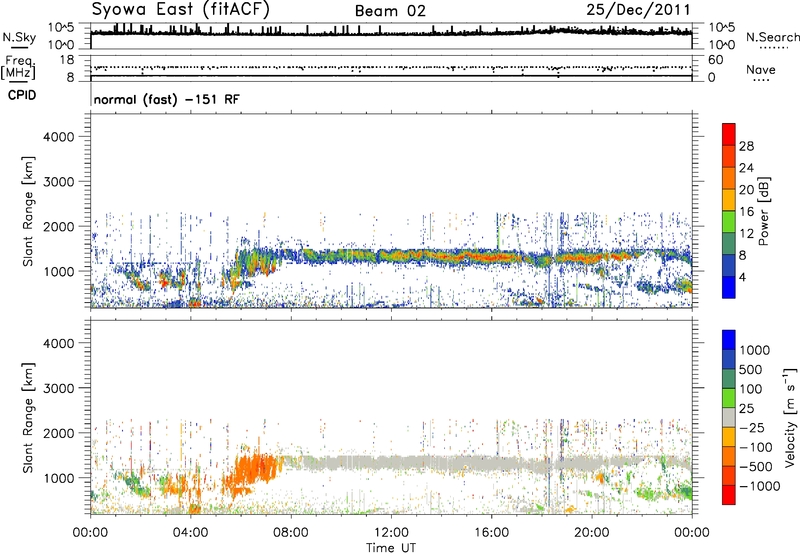Click the 'Freq. [MHz]' label
The width and height of the screenshot is (800, 554).
pos(18,67)
